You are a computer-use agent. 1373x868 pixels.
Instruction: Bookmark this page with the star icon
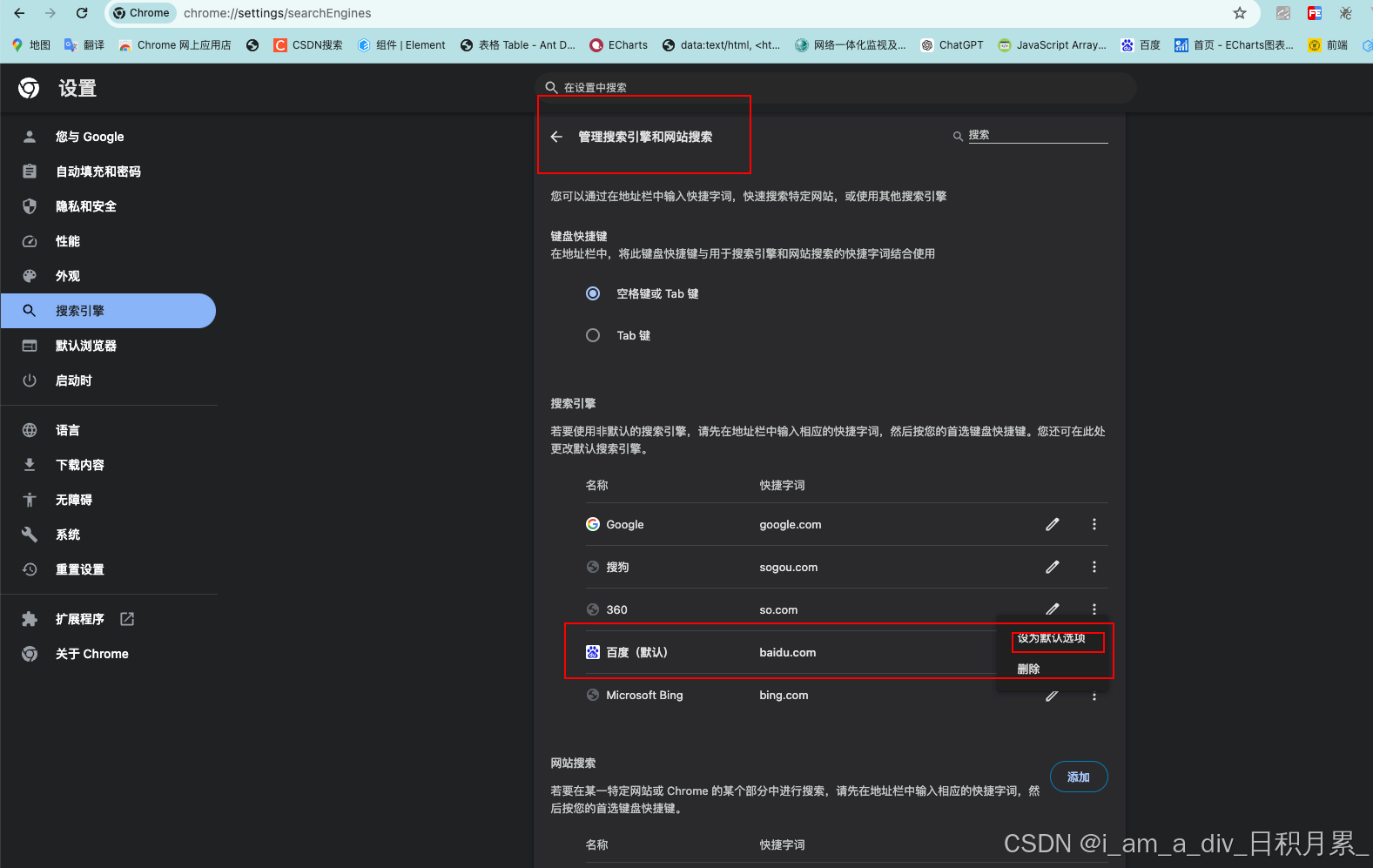point(1240,13)
